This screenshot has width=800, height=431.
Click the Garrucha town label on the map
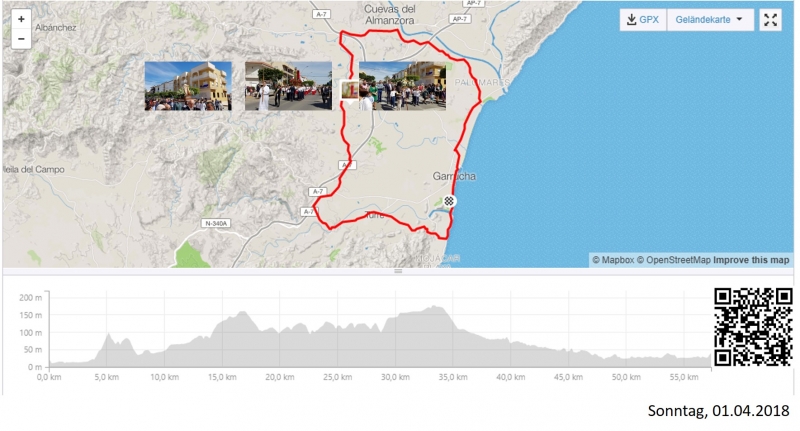click(454, 177)
